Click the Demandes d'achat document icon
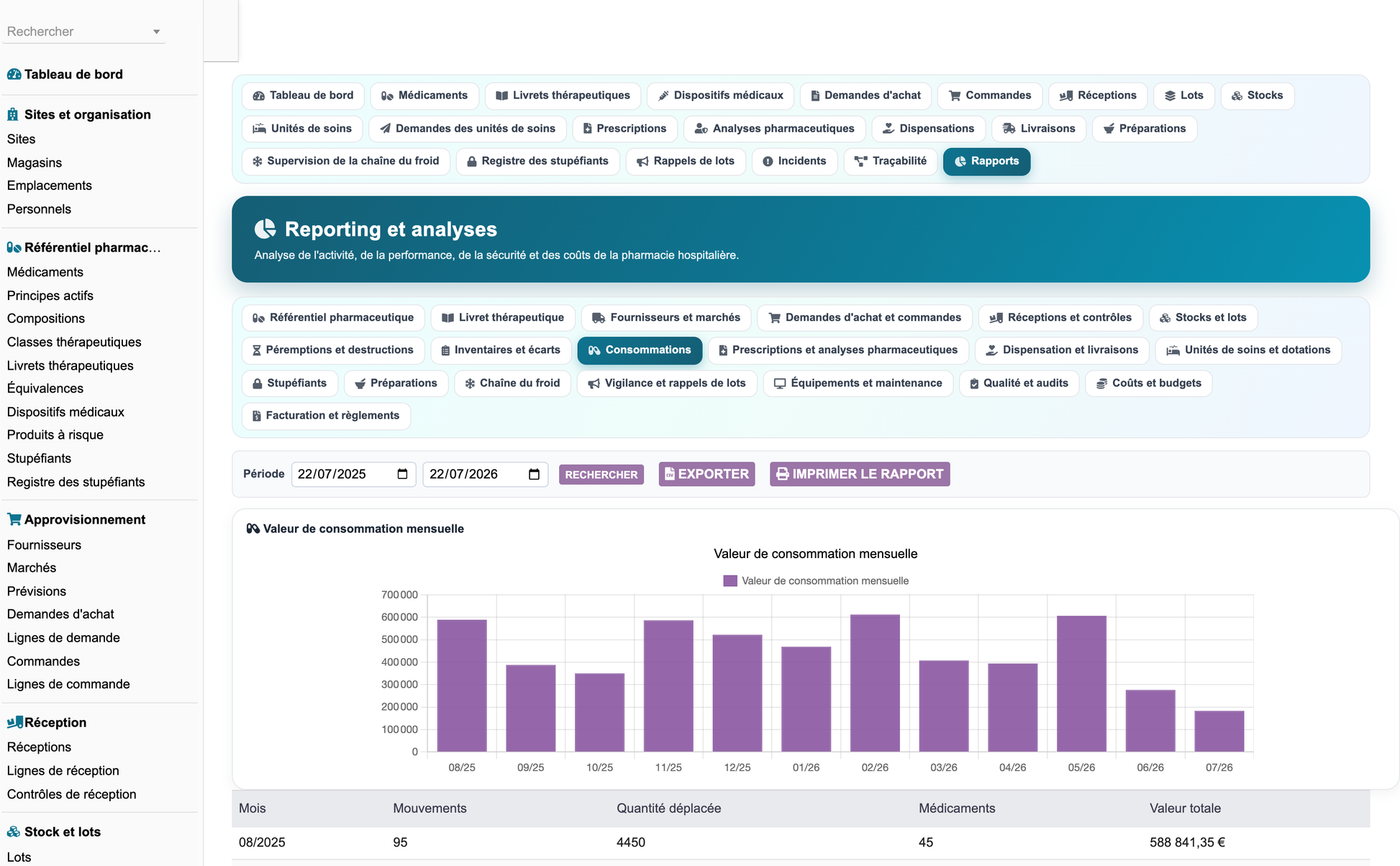Viewport: 1400px width, 866px height. pos(815,96)
